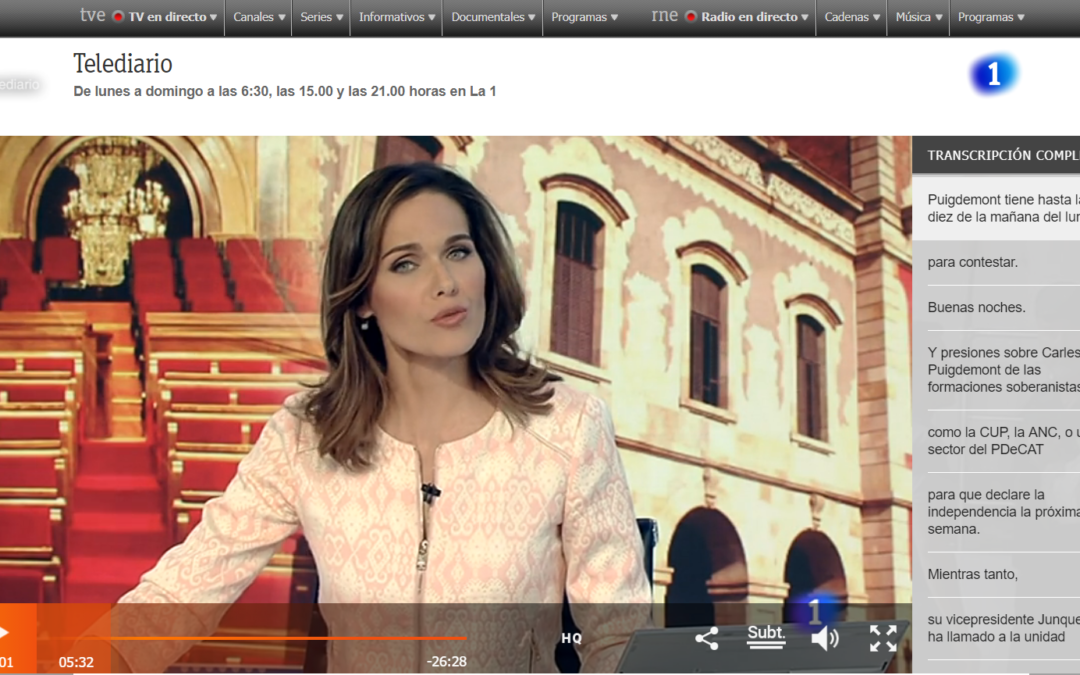Click the La 1 channel logo
This screenshot has height=675, width=1080.
(993, 76)
